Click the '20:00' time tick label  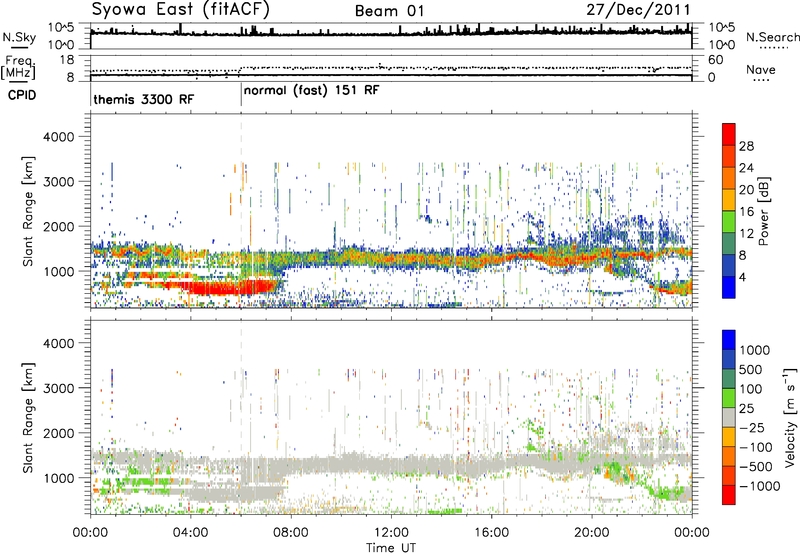click(x=591, y=533)
